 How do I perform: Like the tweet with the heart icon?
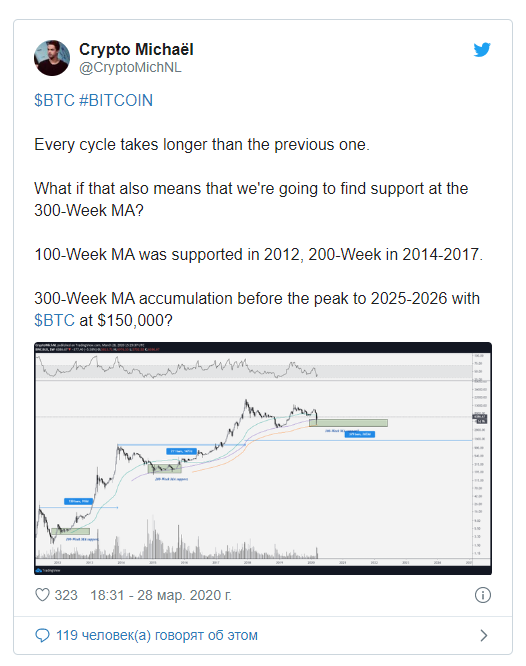(42, 595)
